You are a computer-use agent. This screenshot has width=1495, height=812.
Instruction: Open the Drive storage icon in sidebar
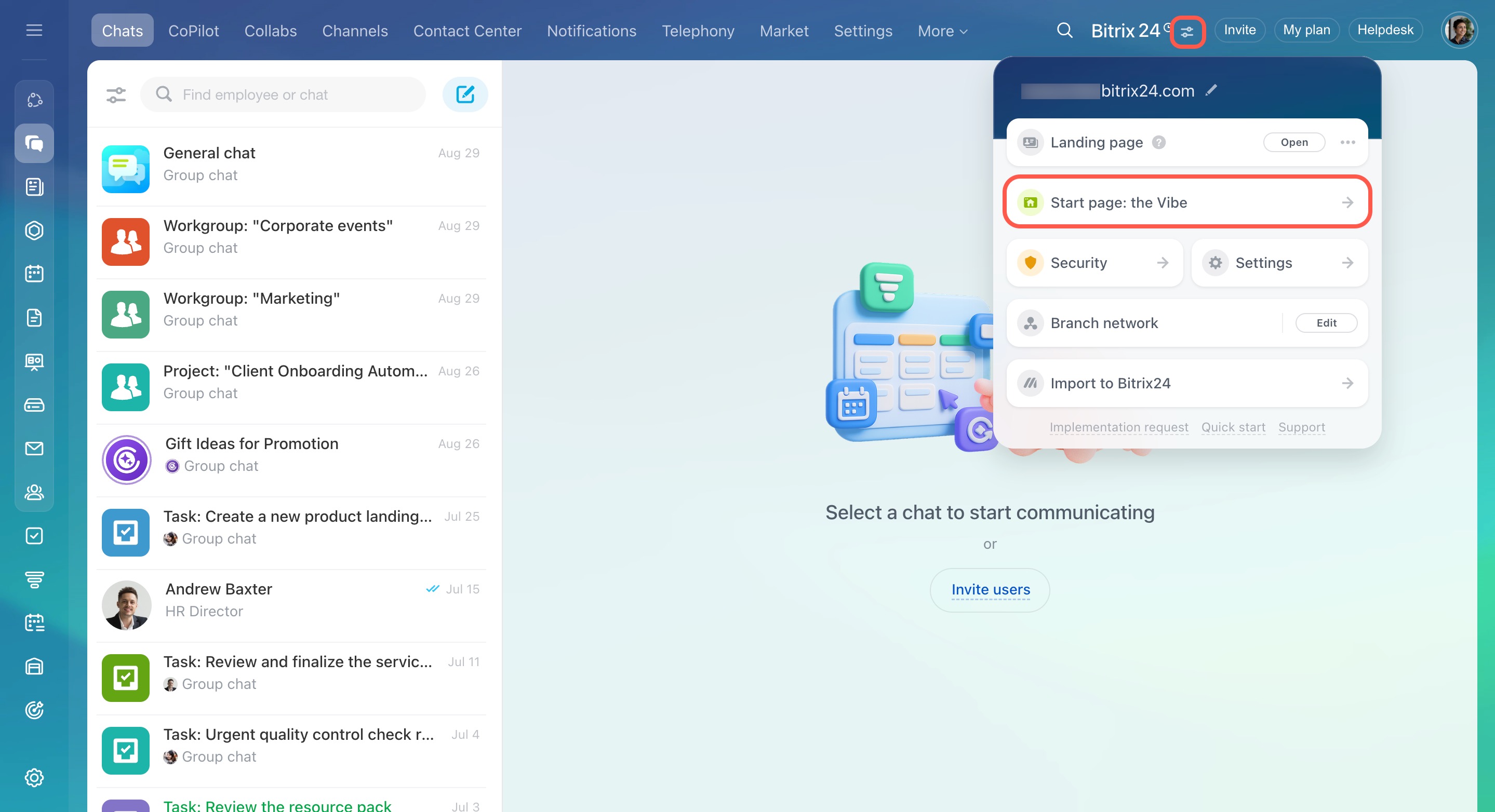pos(34,405)
